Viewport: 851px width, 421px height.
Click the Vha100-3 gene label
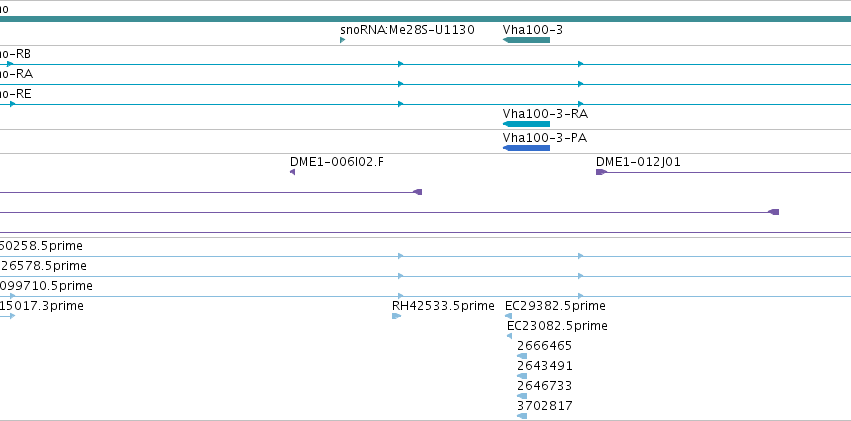point(532,29)
